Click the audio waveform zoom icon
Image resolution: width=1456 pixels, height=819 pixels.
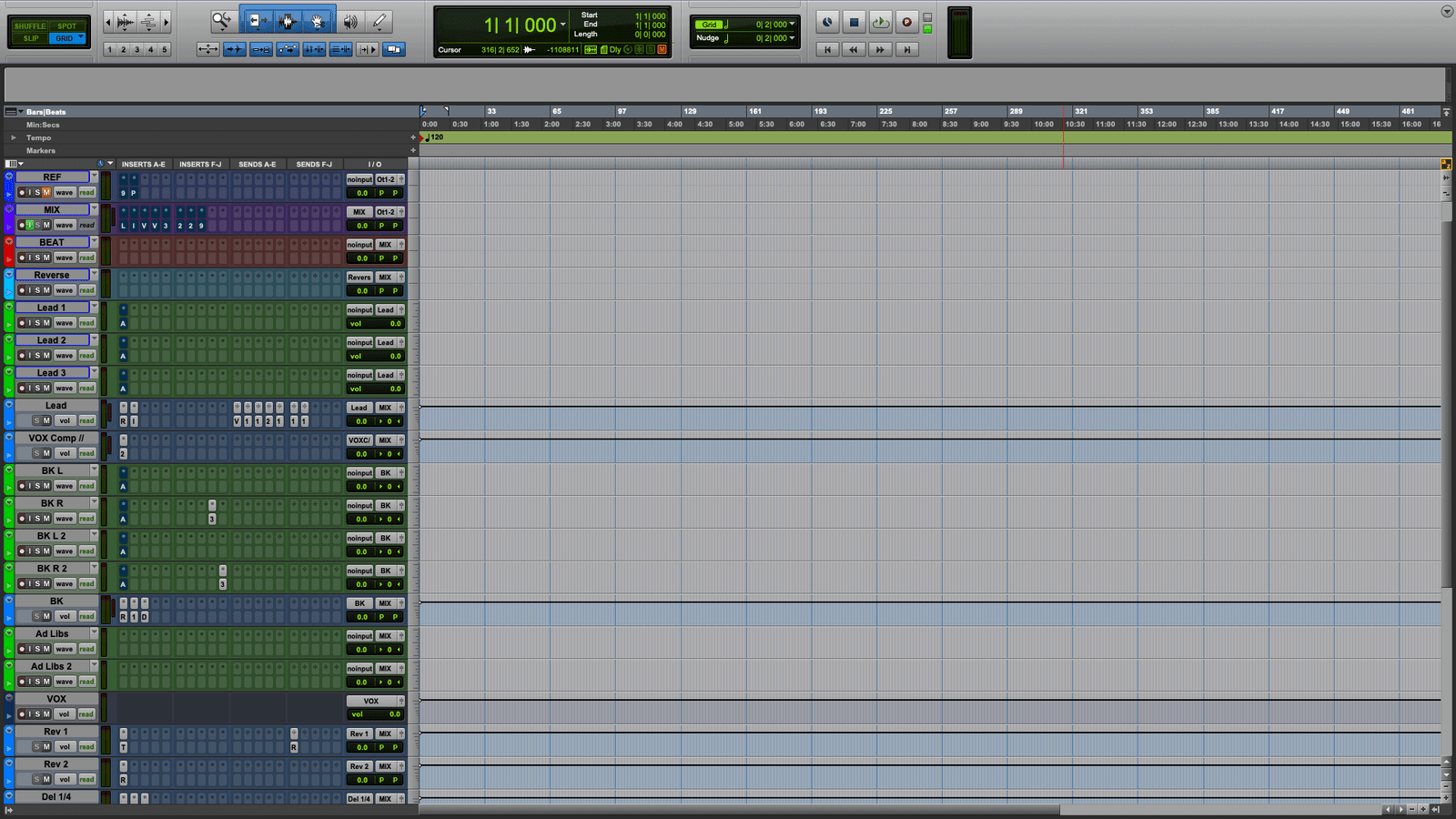(126, 21)
